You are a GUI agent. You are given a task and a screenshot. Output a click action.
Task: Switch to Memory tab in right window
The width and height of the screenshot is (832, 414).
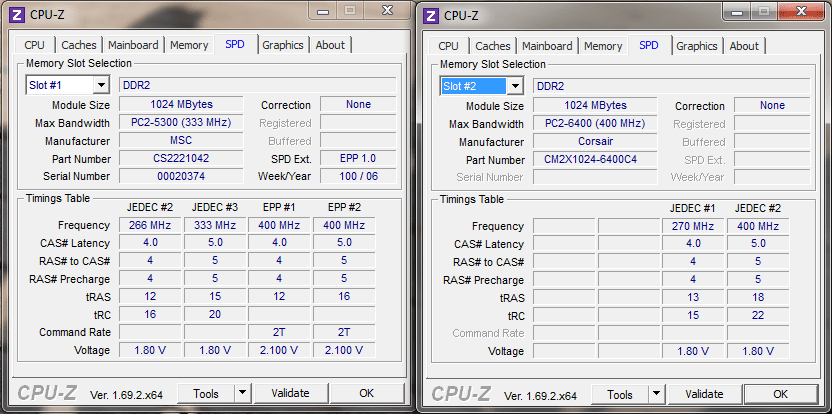coord(603,46)
